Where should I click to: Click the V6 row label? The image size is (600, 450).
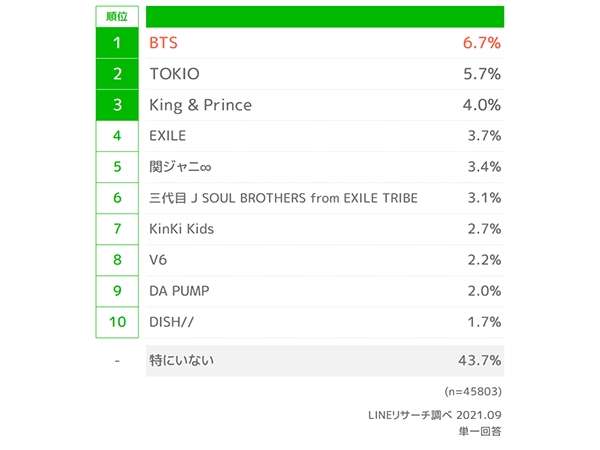[x=158, y=260]
